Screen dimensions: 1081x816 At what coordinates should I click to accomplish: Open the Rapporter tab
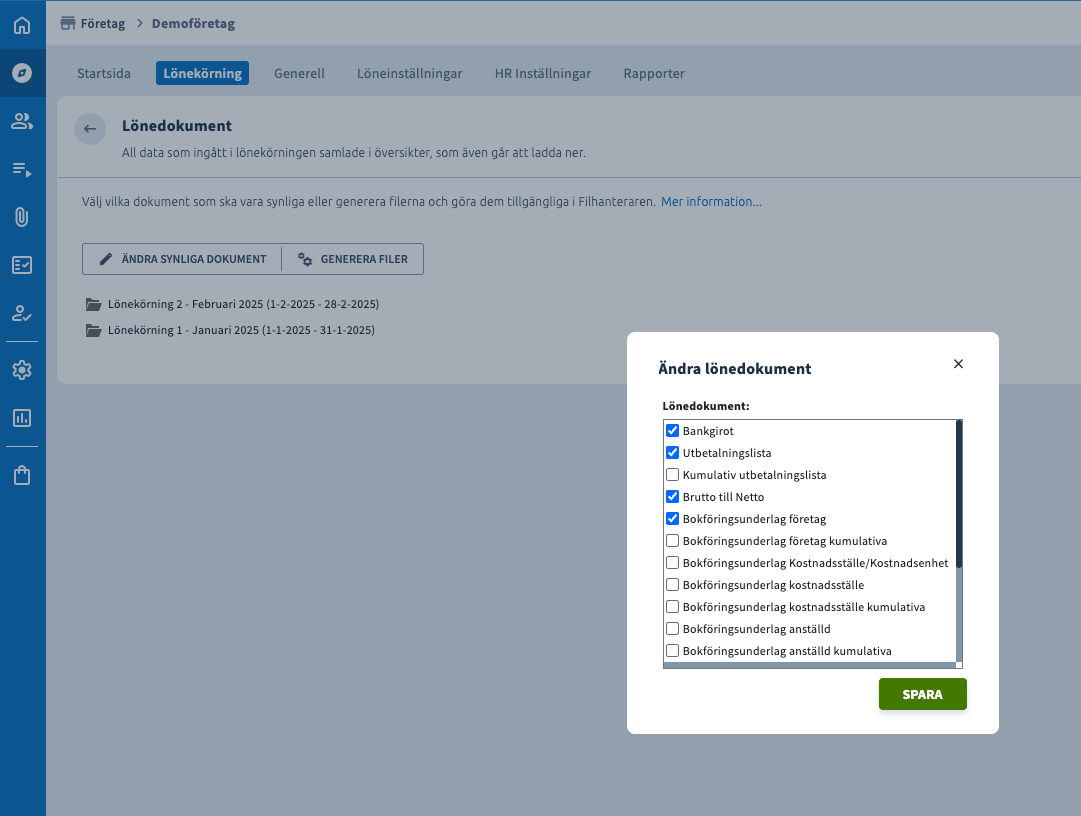pyautogui.click(x=653, y=73)
